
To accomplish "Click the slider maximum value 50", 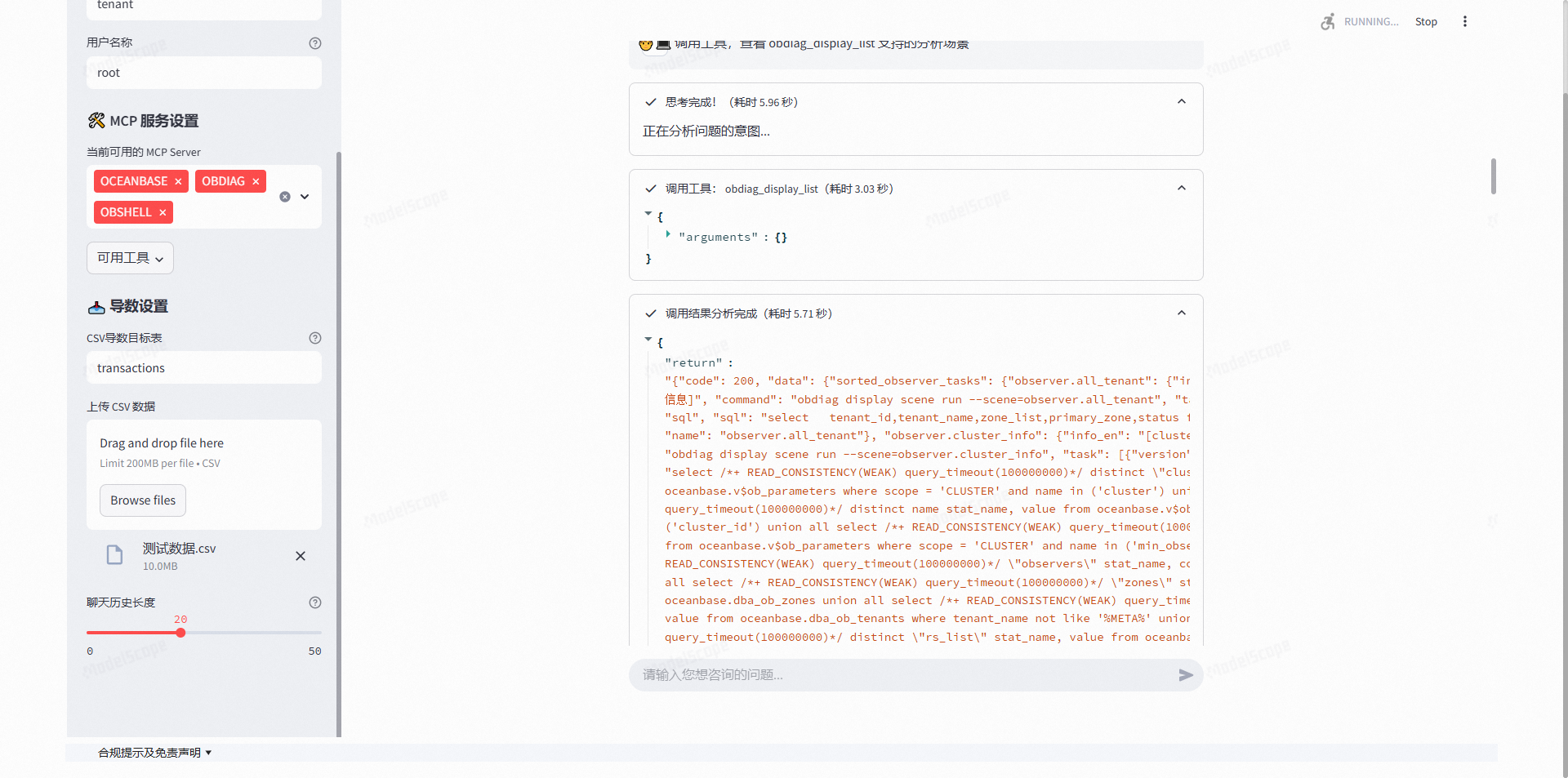I will point(315,651).
